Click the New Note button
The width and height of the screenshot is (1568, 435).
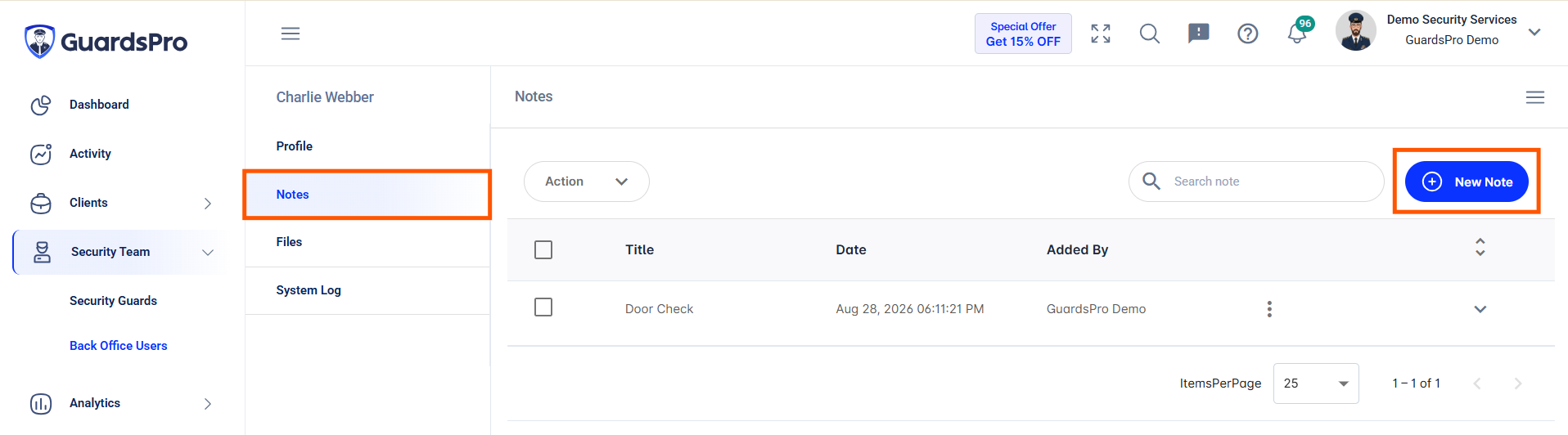1467,182
